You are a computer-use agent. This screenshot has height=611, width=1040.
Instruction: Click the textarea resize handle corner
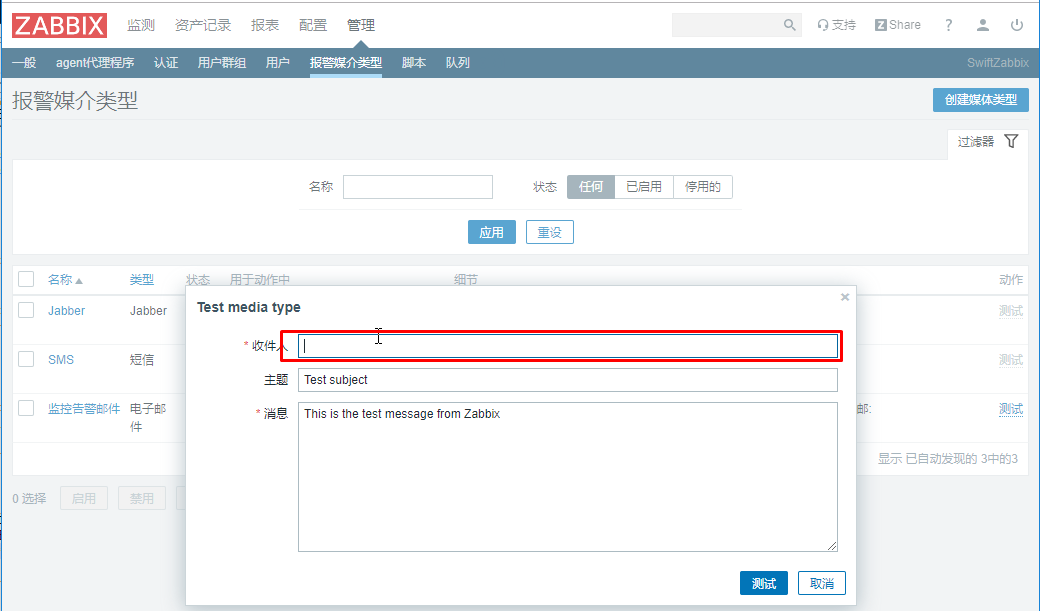pyautogui.click(x=832, y=545)
